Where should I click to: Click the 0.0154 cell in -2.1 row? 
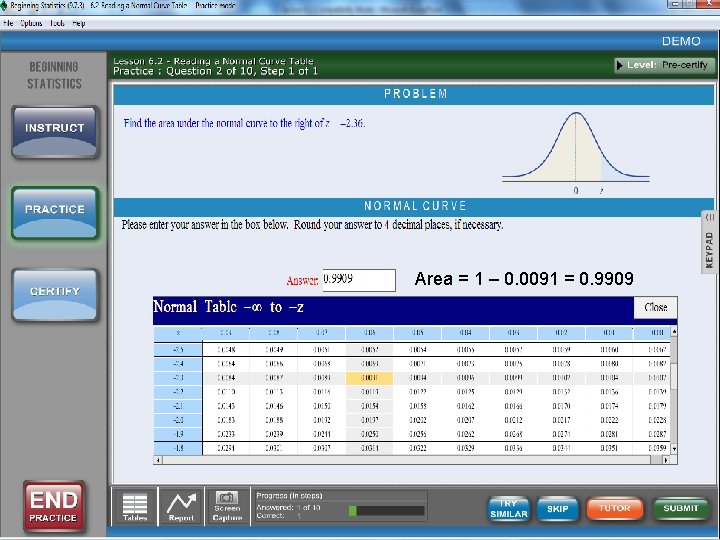pyautogui.click(x=369, y=406)
